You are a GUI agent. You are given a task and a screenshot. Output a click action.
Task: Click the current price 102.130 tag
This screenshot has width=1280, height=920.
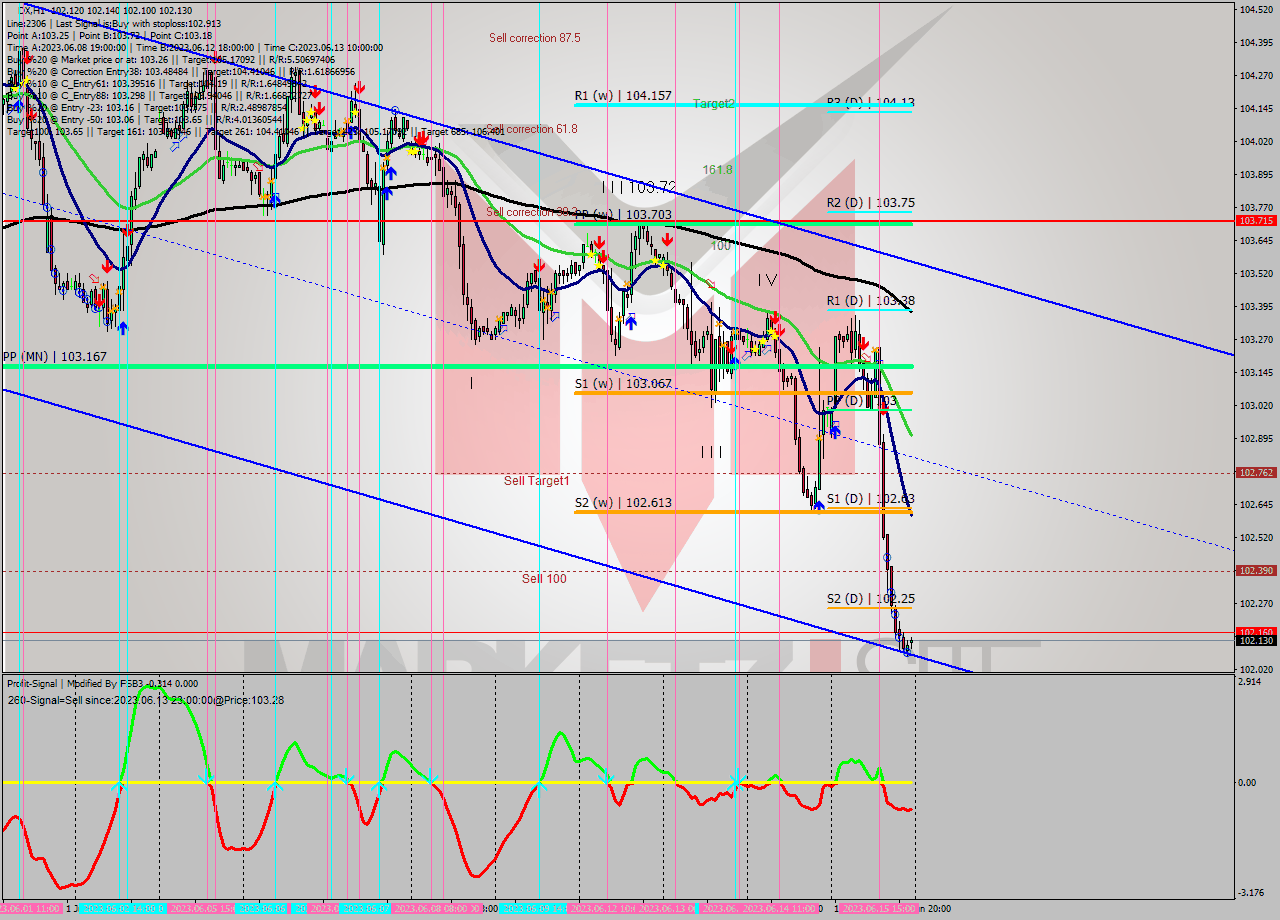1256,641
